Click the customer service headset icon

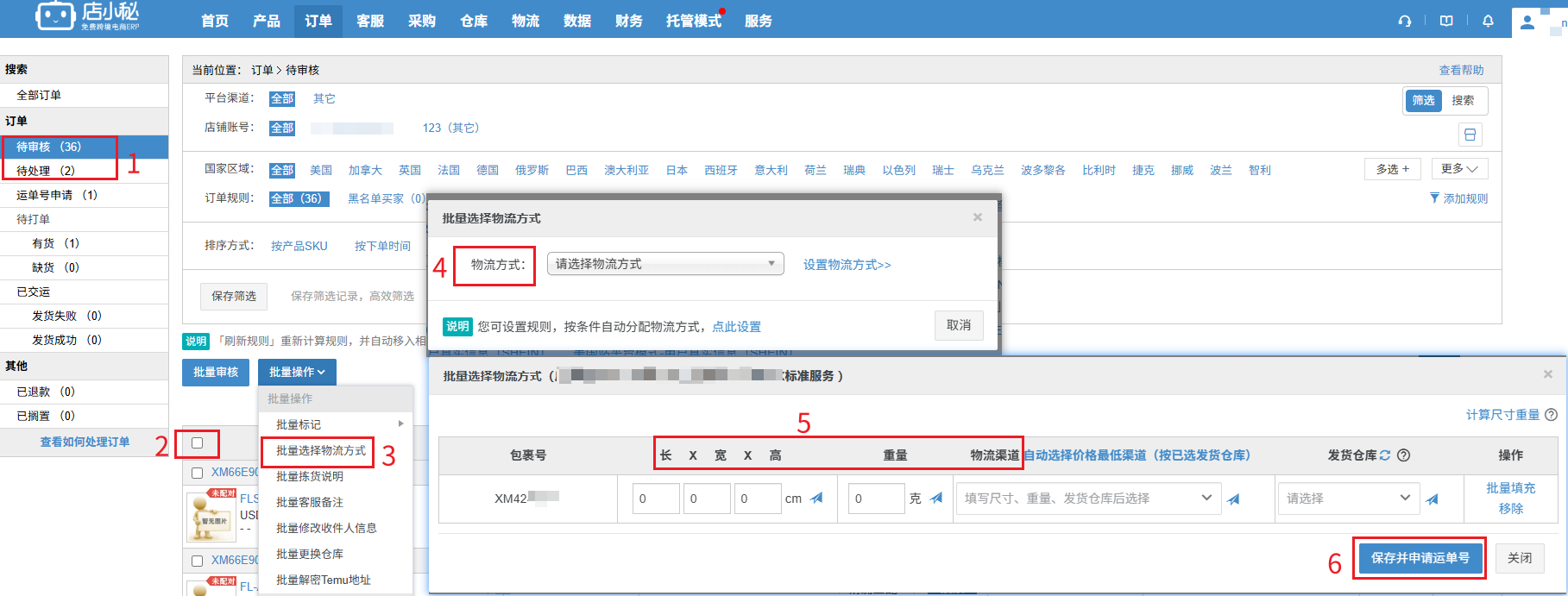(1405, 22)
